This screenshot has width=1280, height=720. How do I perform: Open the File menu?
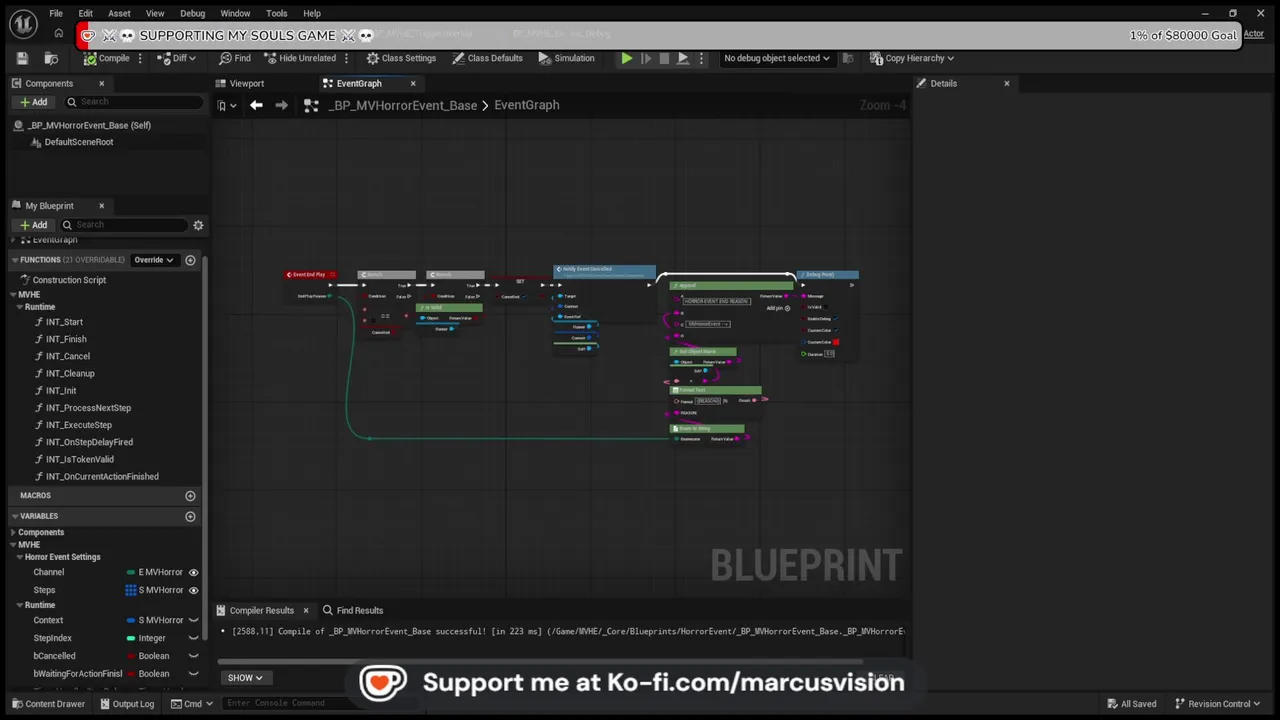[56, 13]
